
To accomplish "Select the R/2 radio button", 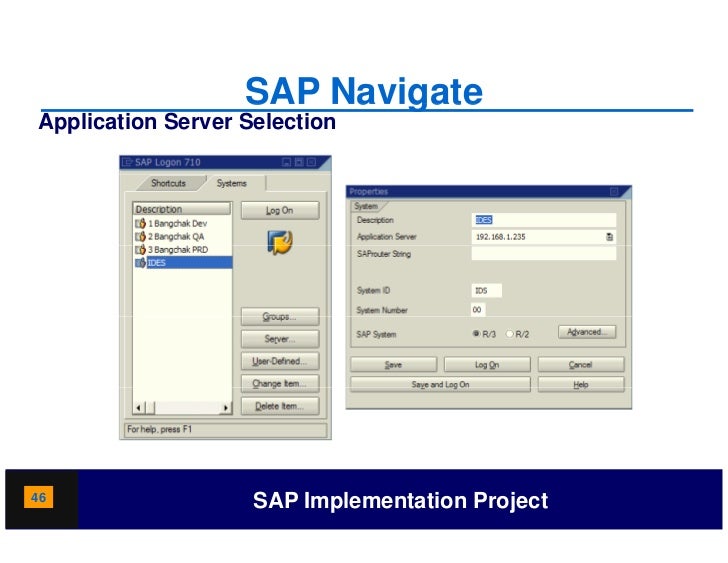I will [509, 333].
